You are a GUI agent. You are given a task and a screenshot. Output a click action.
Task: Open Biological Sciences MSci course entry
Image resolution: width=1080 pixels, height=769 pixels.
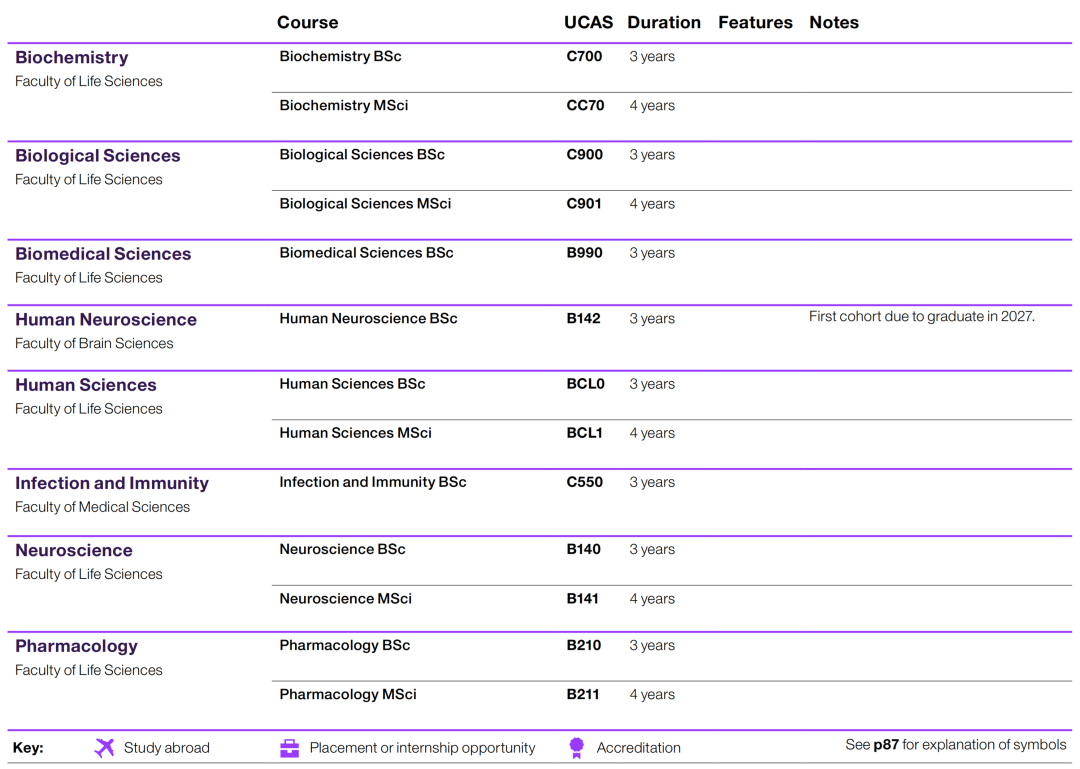click(365, 204)
